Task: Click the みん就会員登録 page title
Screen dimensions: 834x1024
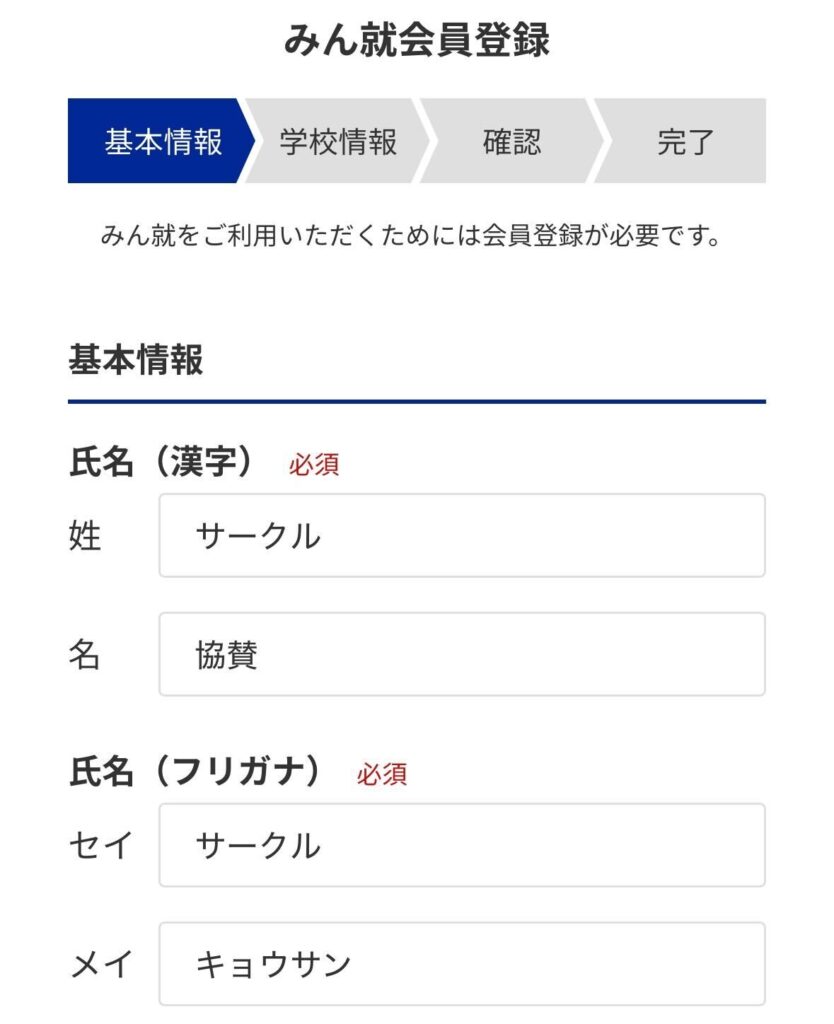Action: point(417,39)
